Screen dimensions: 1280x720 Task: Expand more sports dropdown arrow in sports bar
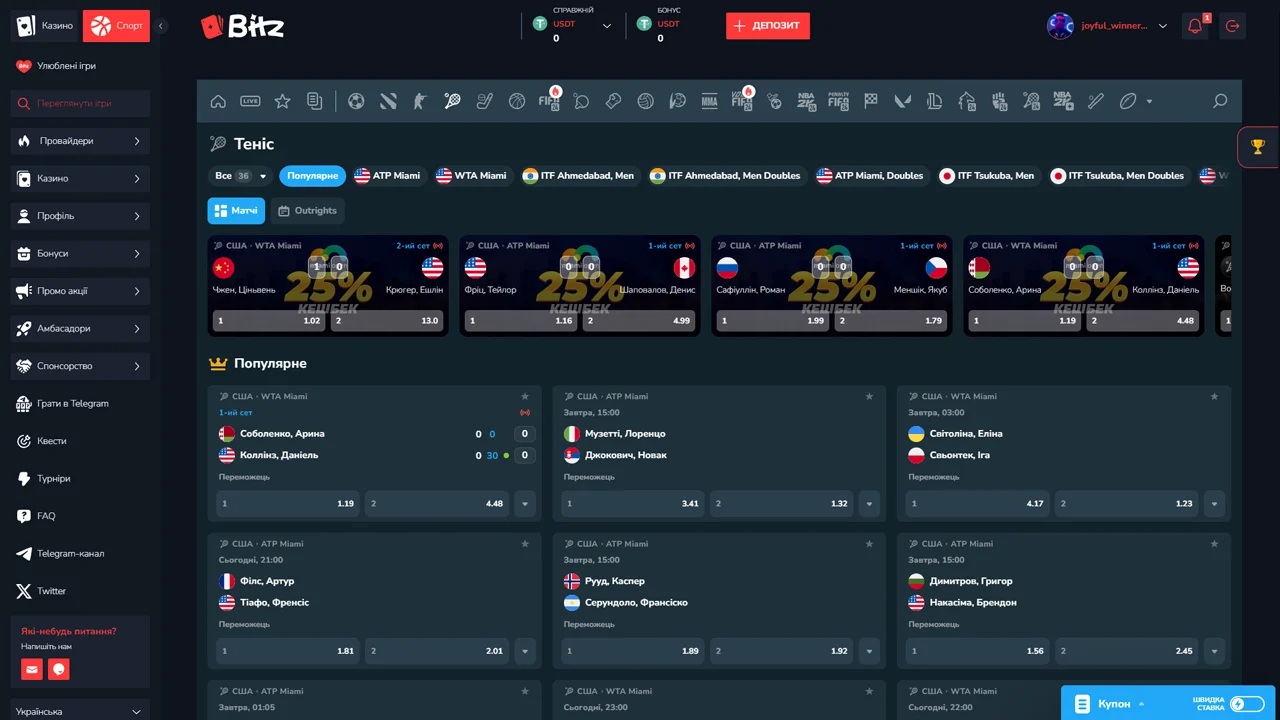click(x=1149, y=101)
